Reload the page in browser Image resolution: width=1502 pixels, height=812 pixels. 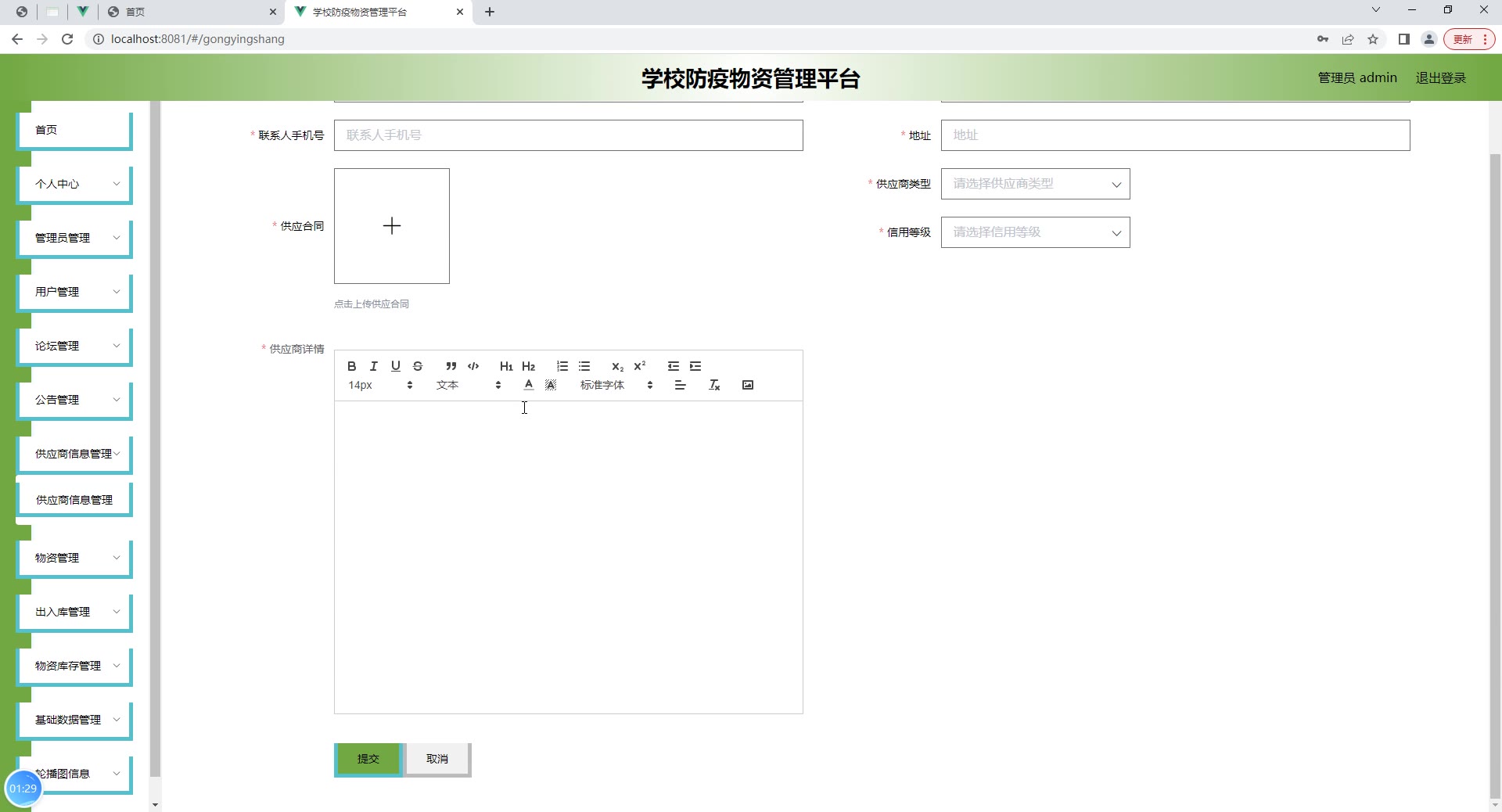(67, 39)
